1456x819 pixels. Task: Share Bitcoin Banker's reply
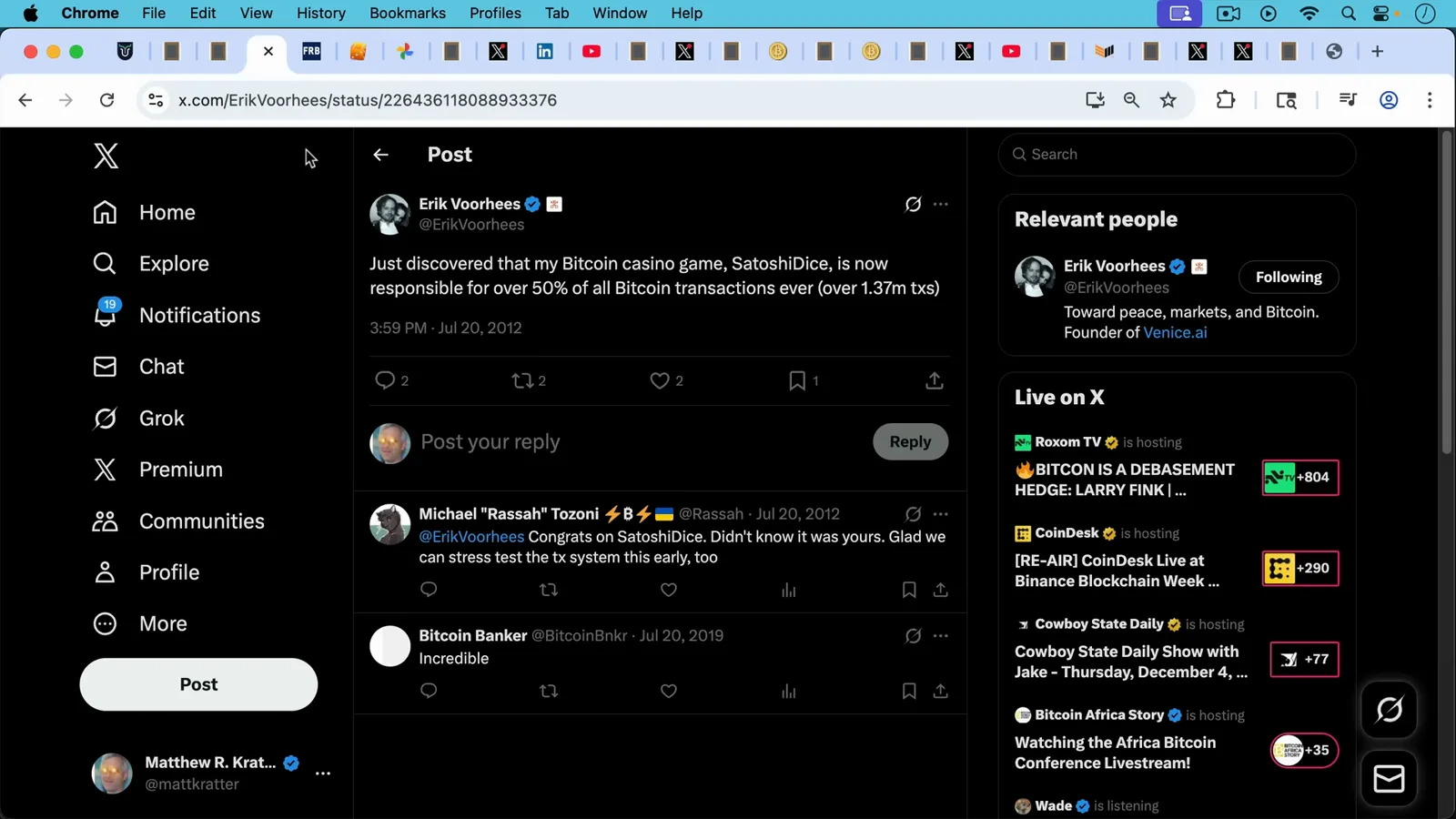pos(941,691)
